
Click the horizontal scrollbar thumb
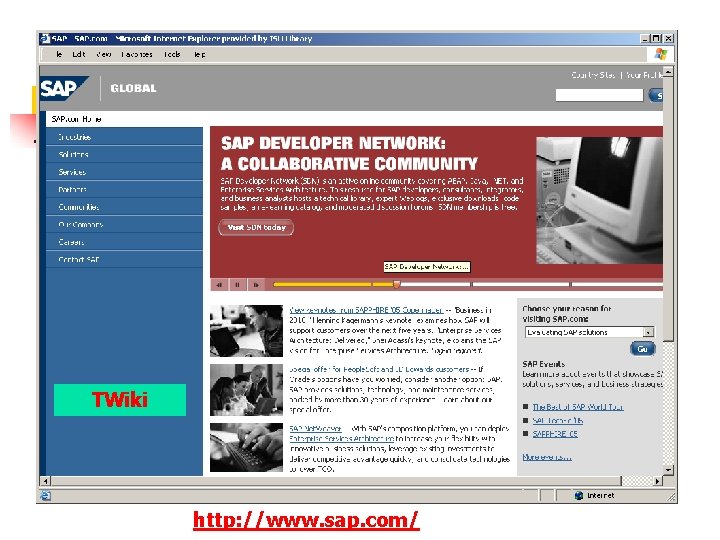(336, 481)
